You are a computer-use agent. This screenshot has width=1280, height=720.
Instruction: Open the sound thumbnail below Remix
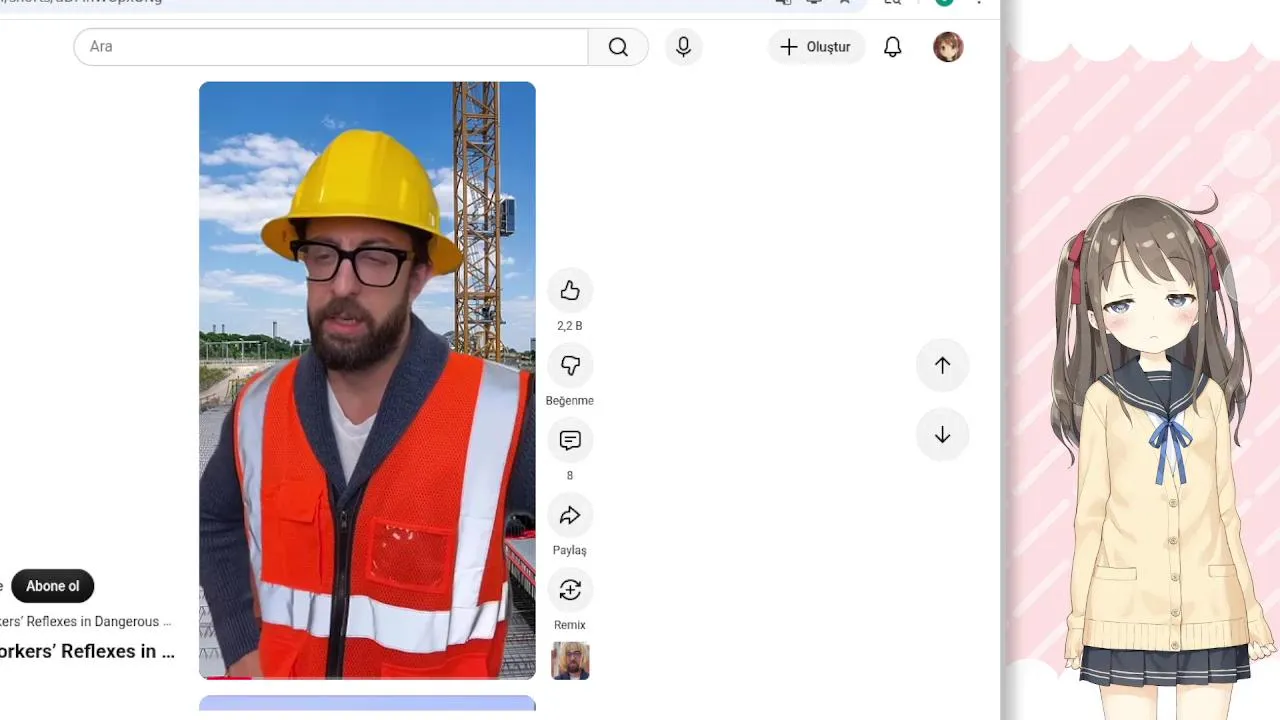(570, 661)
